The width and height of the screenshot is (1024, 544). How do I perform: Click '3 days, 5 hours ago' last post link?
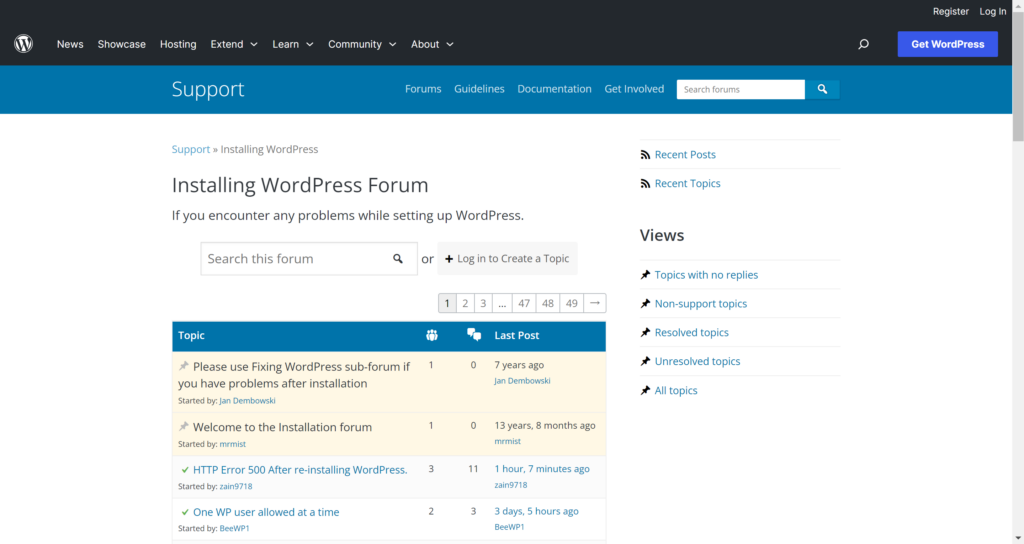(536, 511)
